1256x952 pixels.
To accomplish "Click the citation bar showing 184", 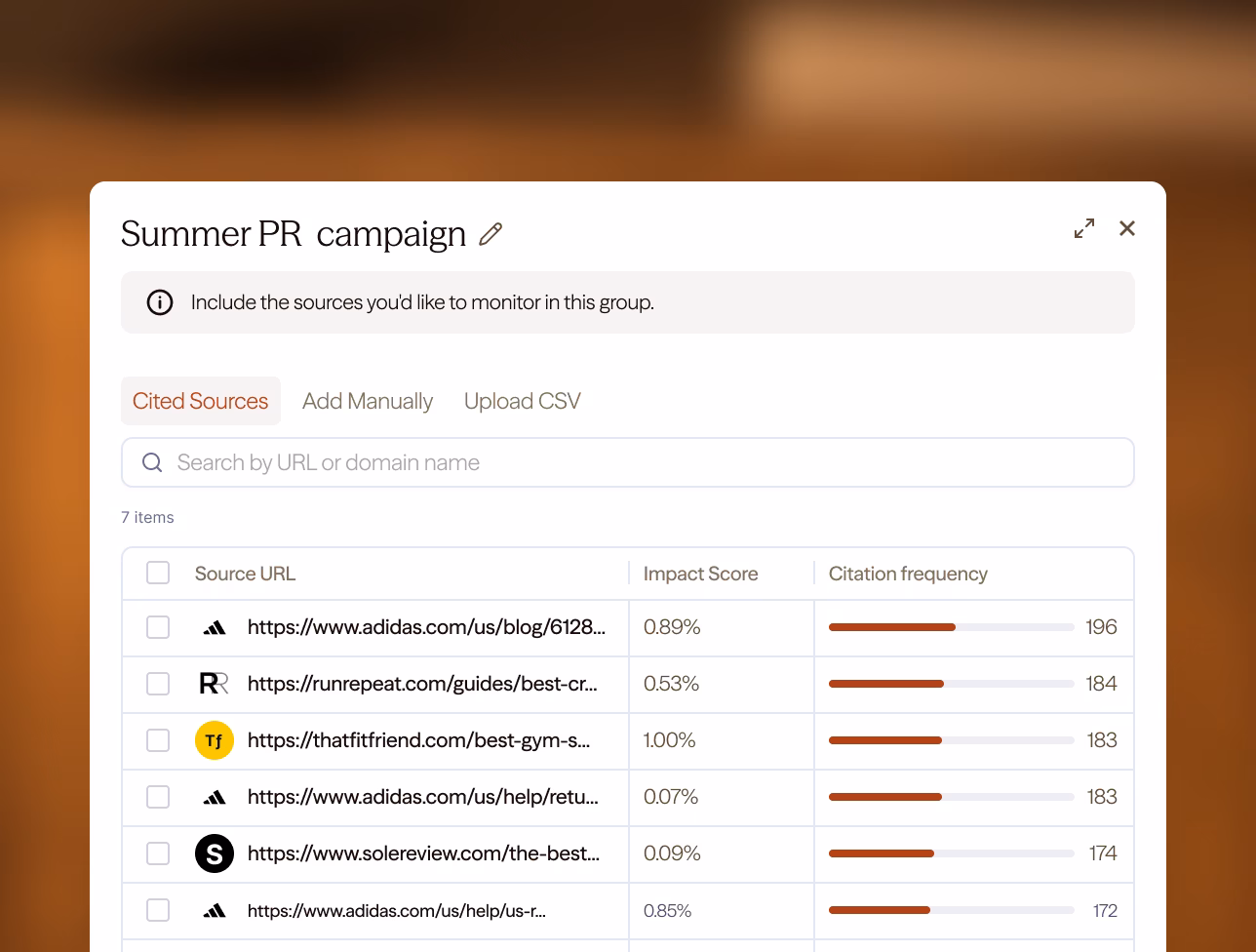I will tap(952, 684).
